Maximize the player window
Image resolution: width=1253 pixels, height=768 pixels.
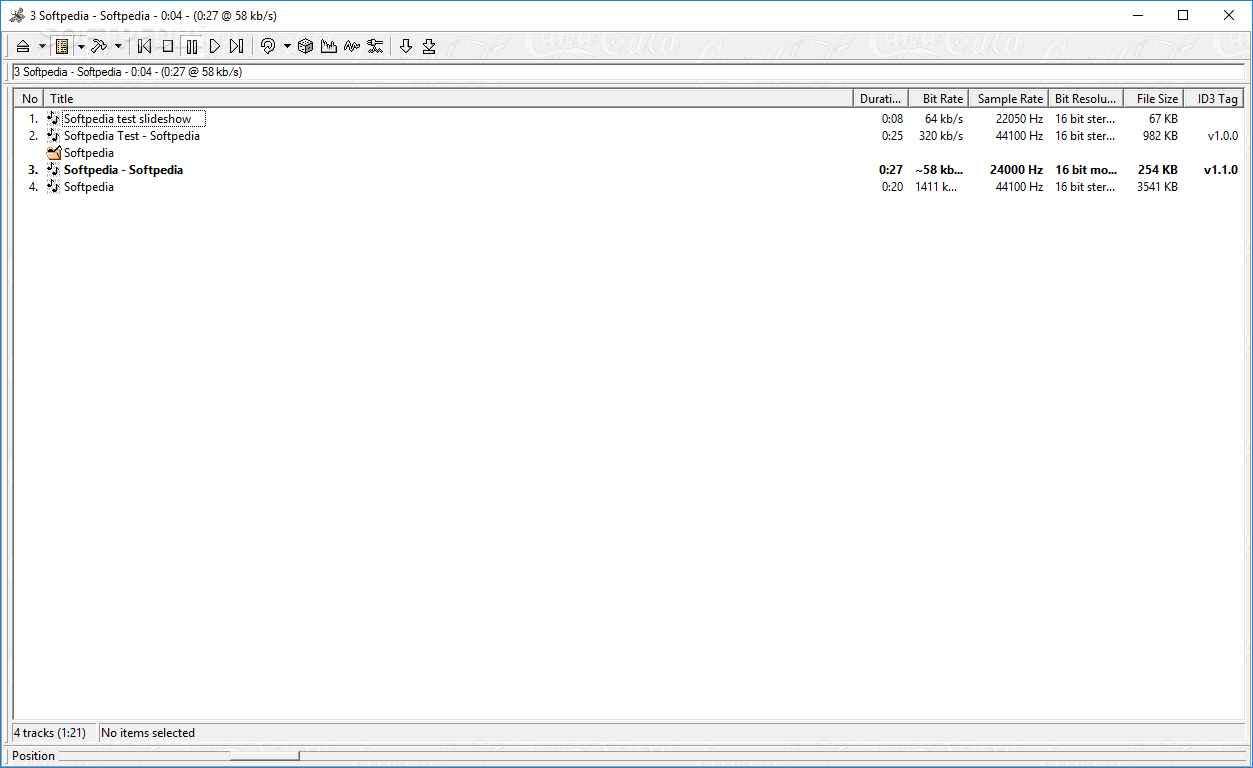click(x=1184, y=15)
